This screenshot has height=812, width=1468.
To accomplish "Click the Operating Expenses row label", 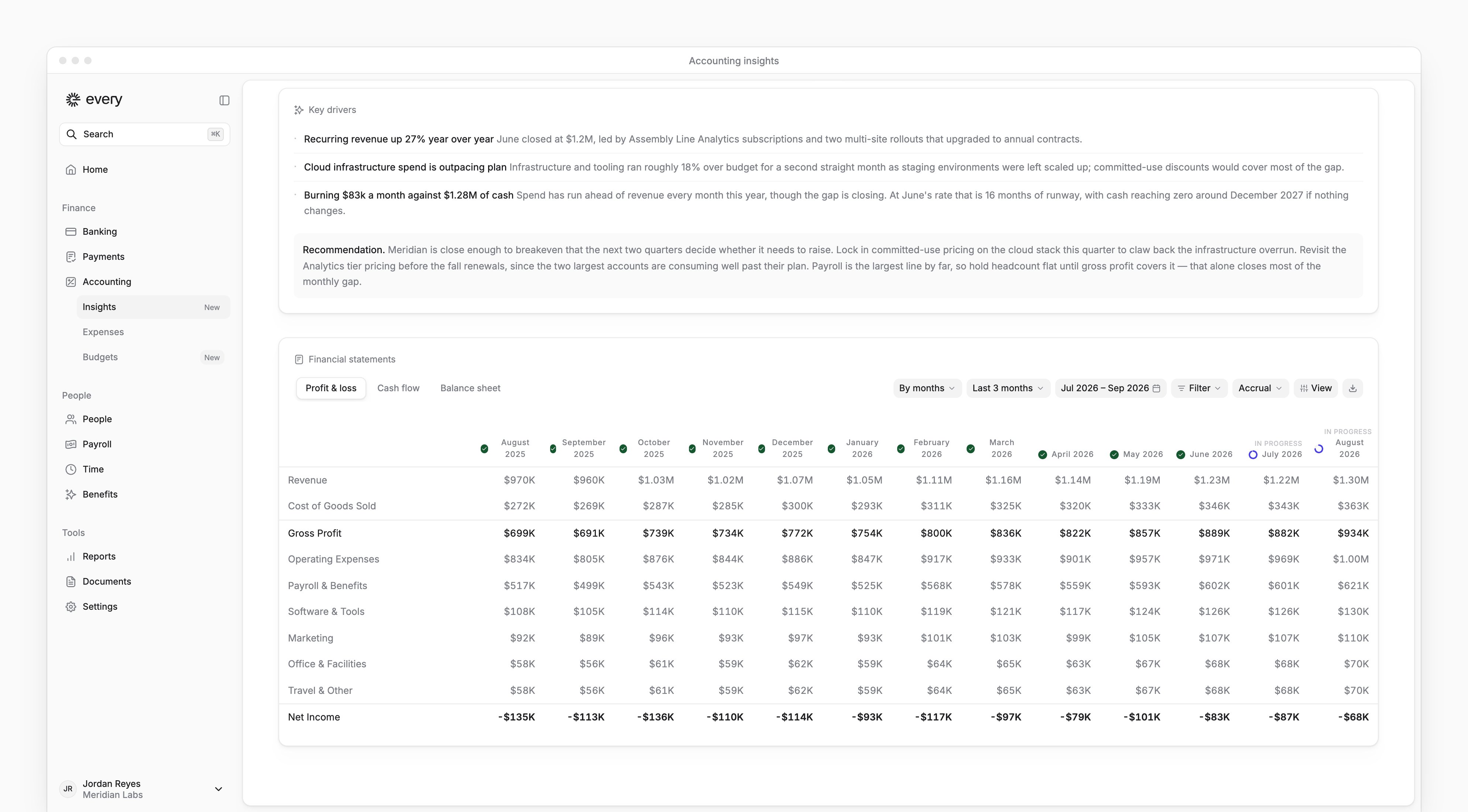I will (333, 560).
